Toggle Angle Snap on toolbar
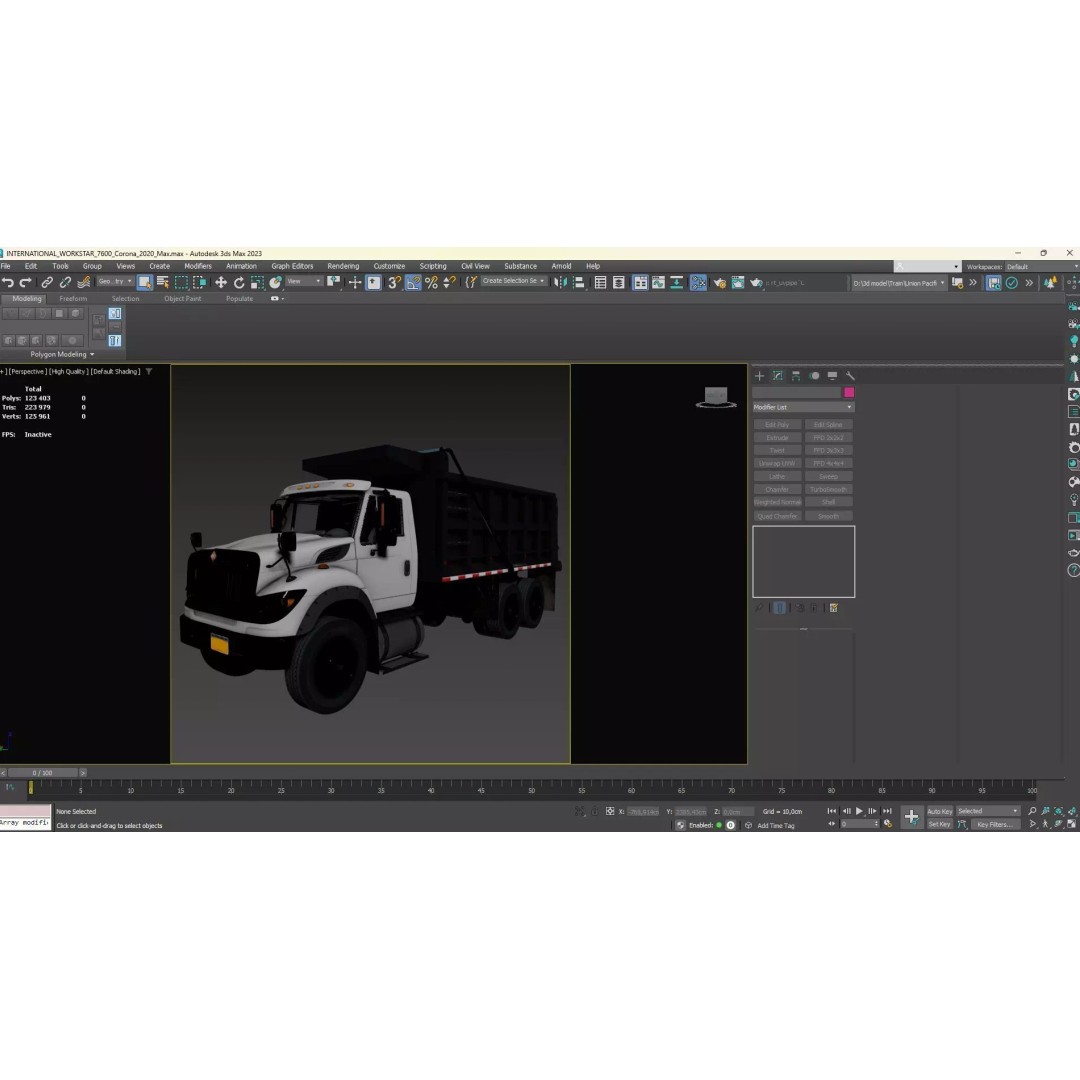Image resolution: width=1080 pixels, height=1080 pixels. [x=413, y=282]
